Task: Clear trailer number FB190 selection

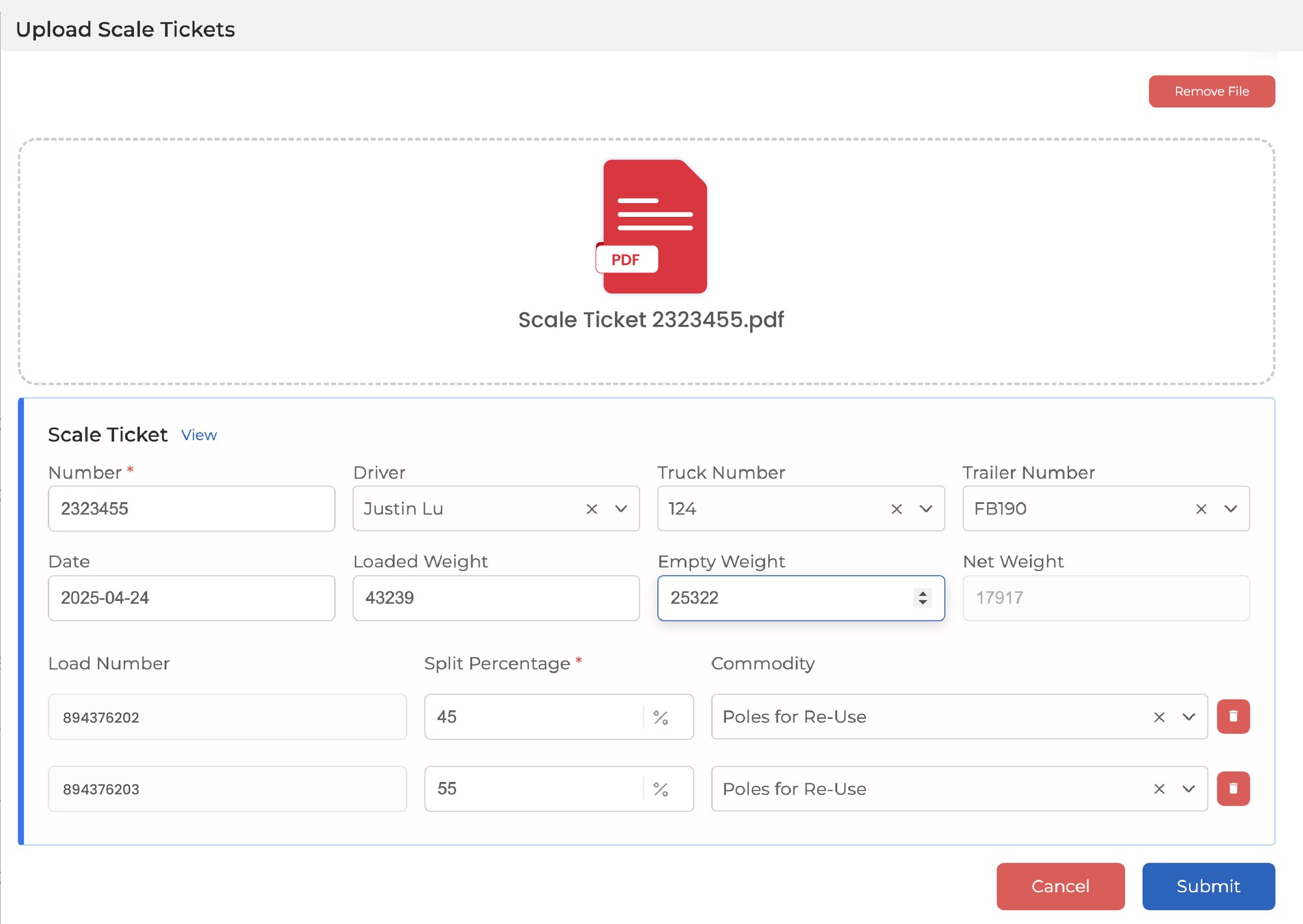Action: (1201, 509)
